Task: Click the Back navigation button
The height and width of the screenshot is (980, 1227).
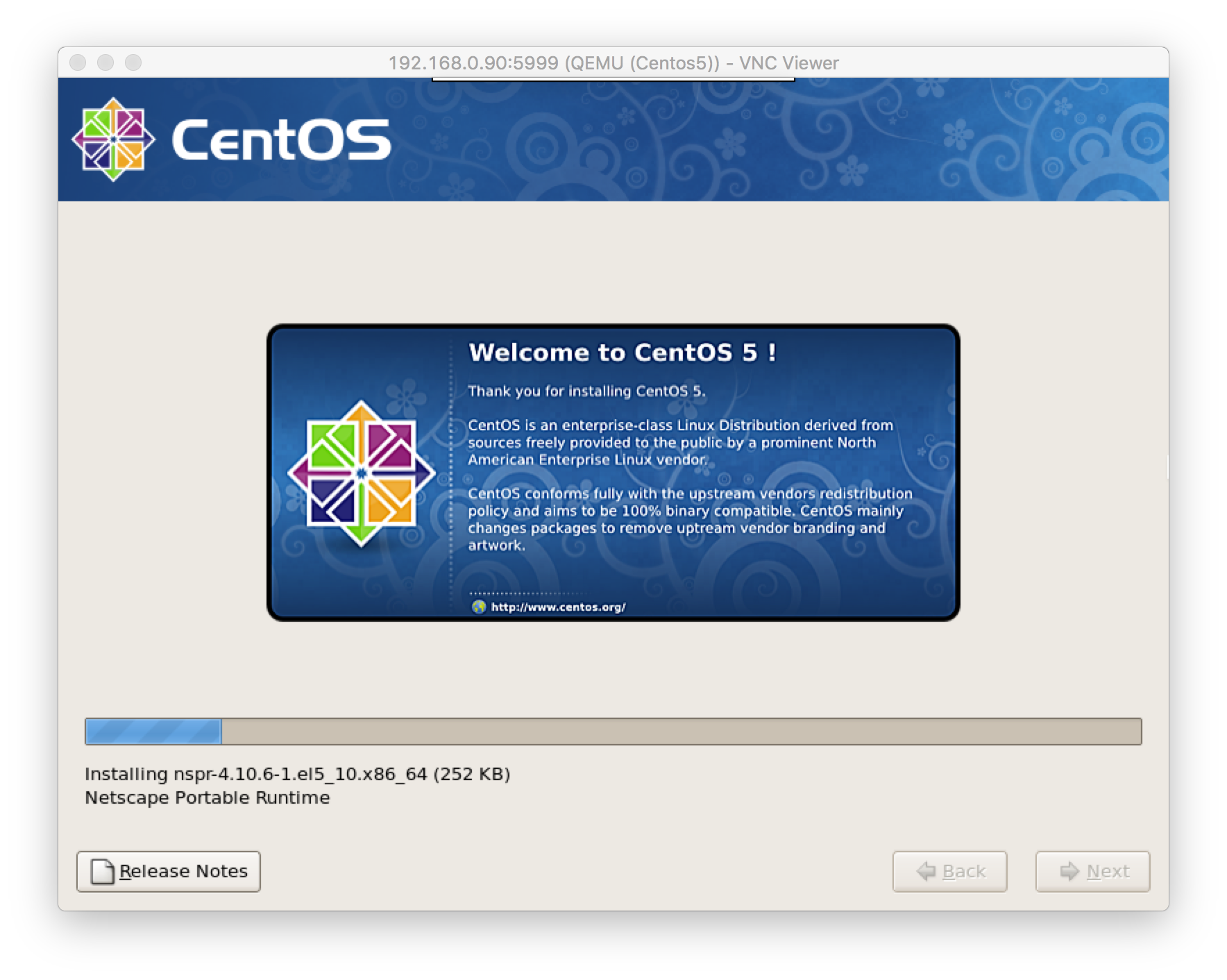Action: click(949, 871)
